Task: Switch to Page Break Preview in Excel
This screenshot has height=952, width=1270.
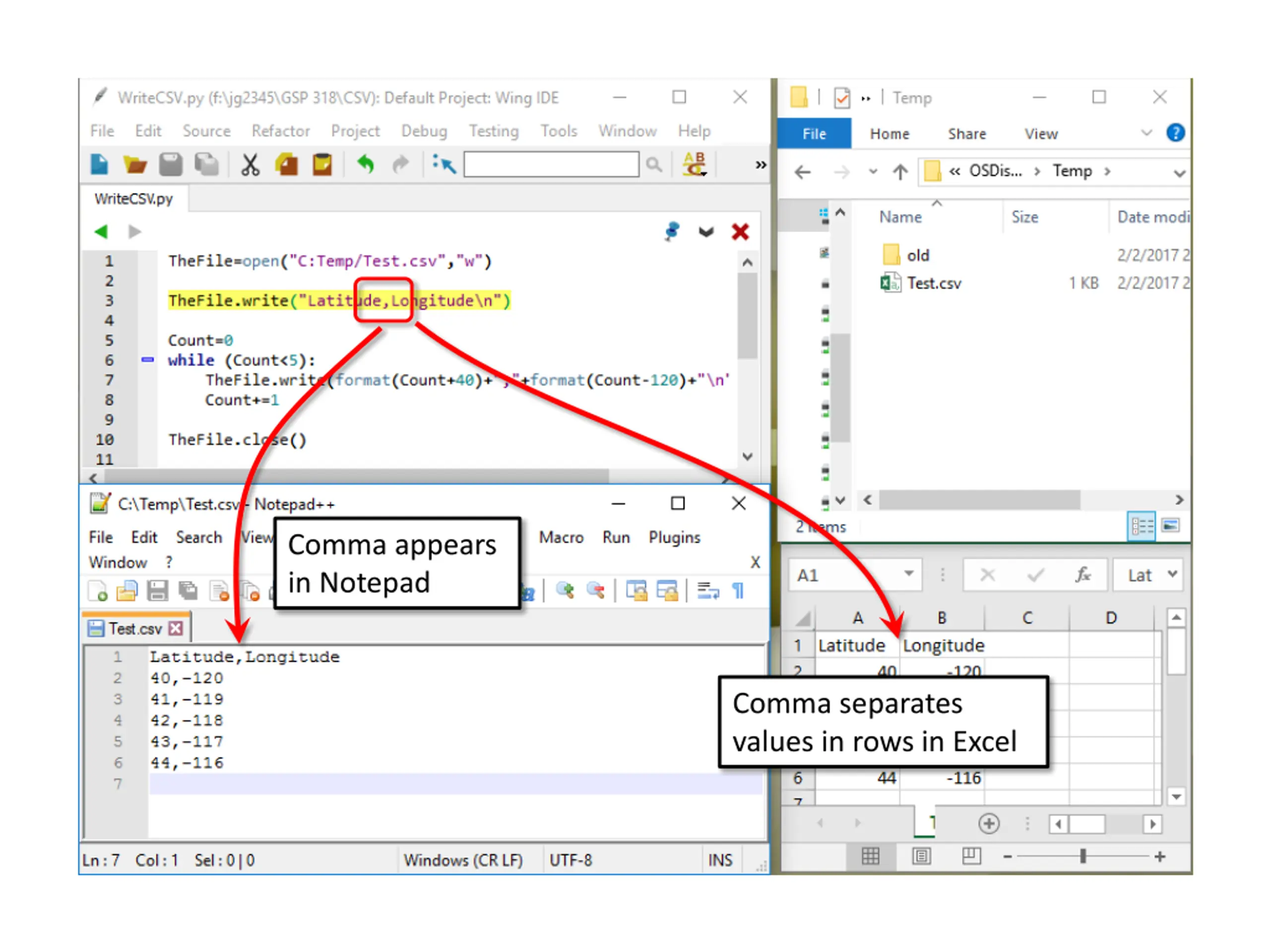Action: coord(971,856)
